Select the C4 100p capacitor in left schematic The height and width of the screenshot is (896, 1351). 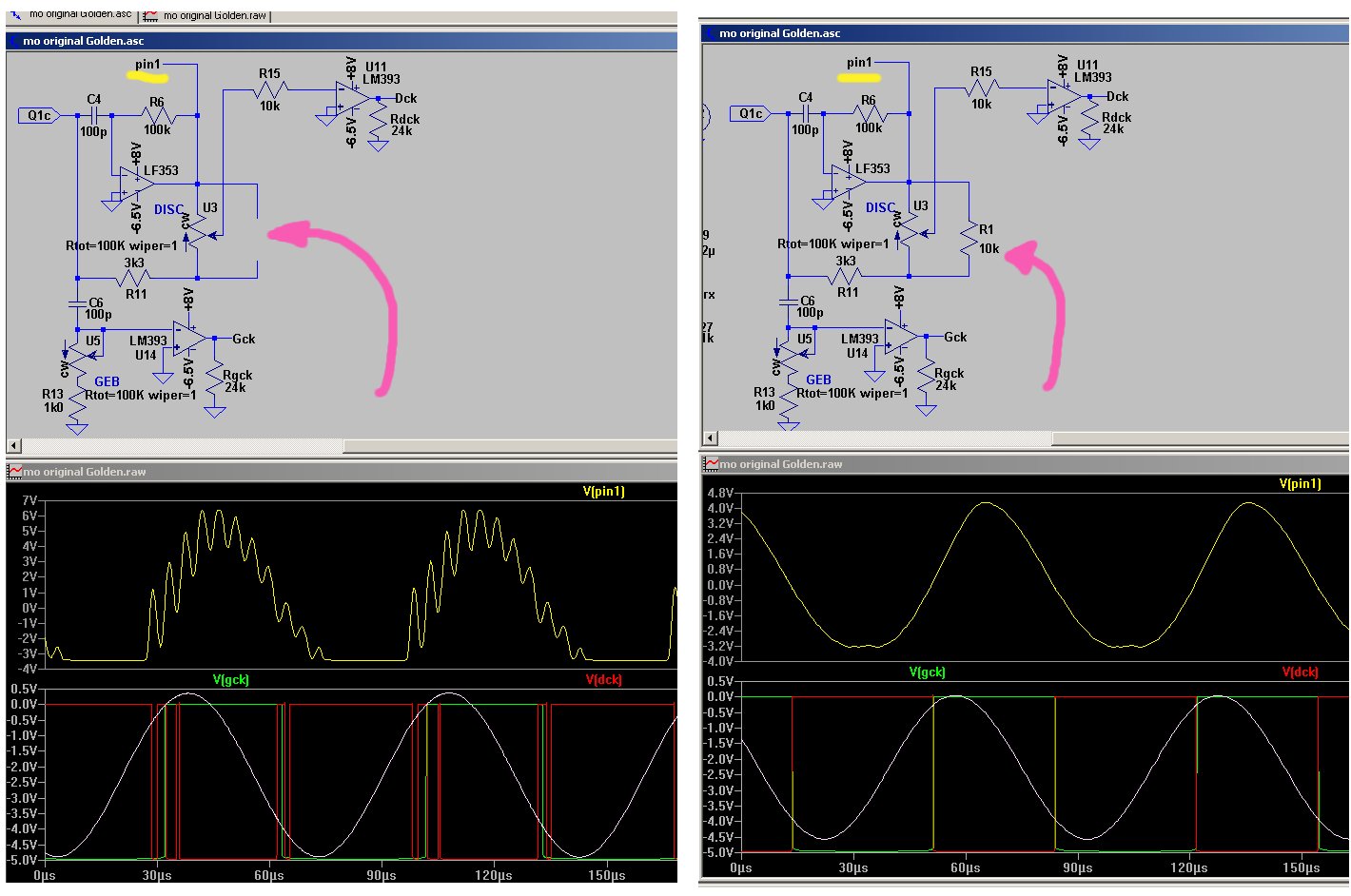coord(94,115)
